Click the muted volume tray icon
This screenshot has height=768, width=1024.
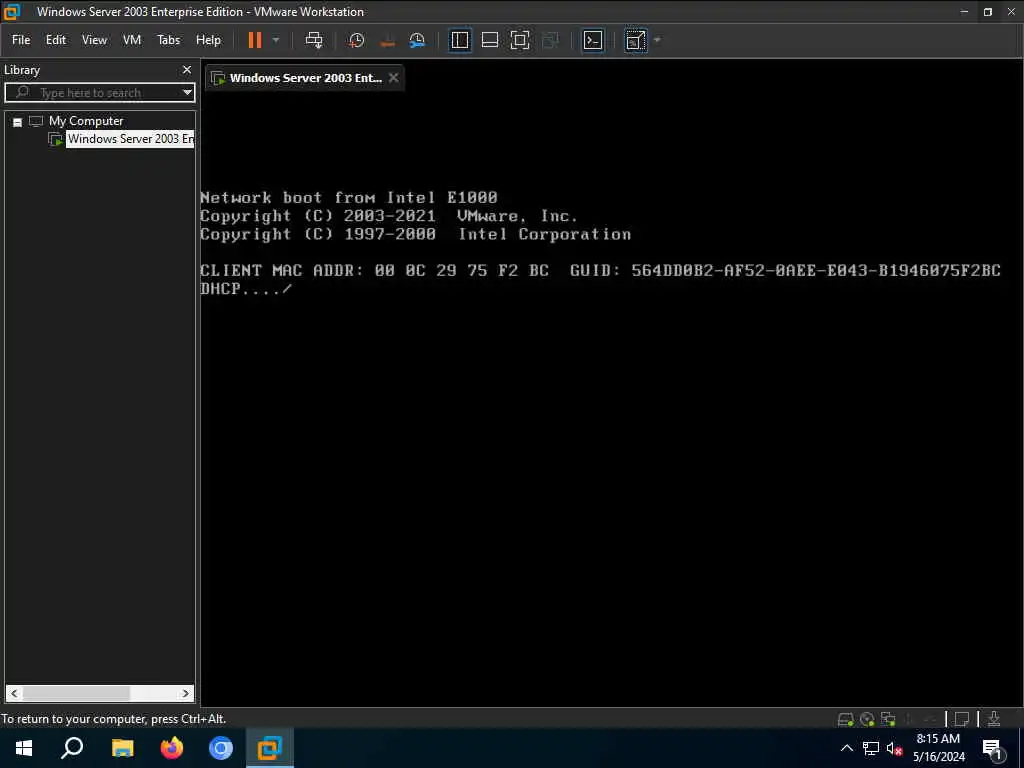(894, 748)
